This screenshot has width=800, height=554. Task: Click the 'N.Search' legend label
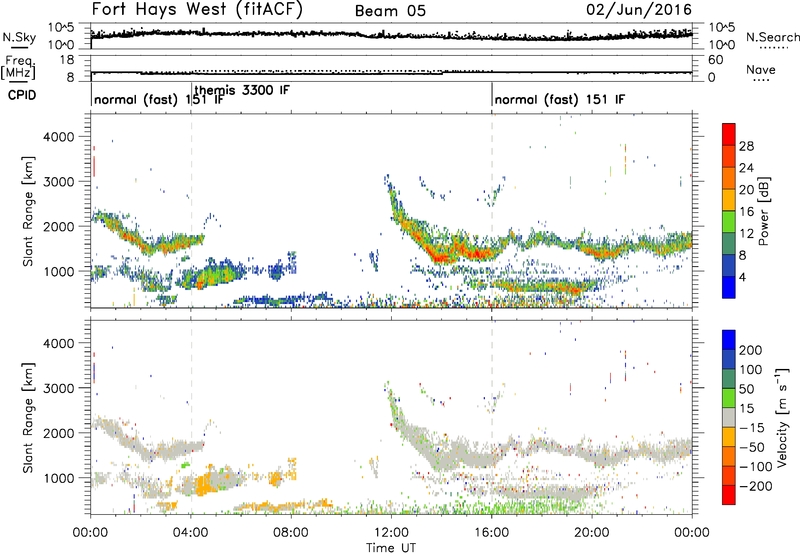(x=772, y=37)
